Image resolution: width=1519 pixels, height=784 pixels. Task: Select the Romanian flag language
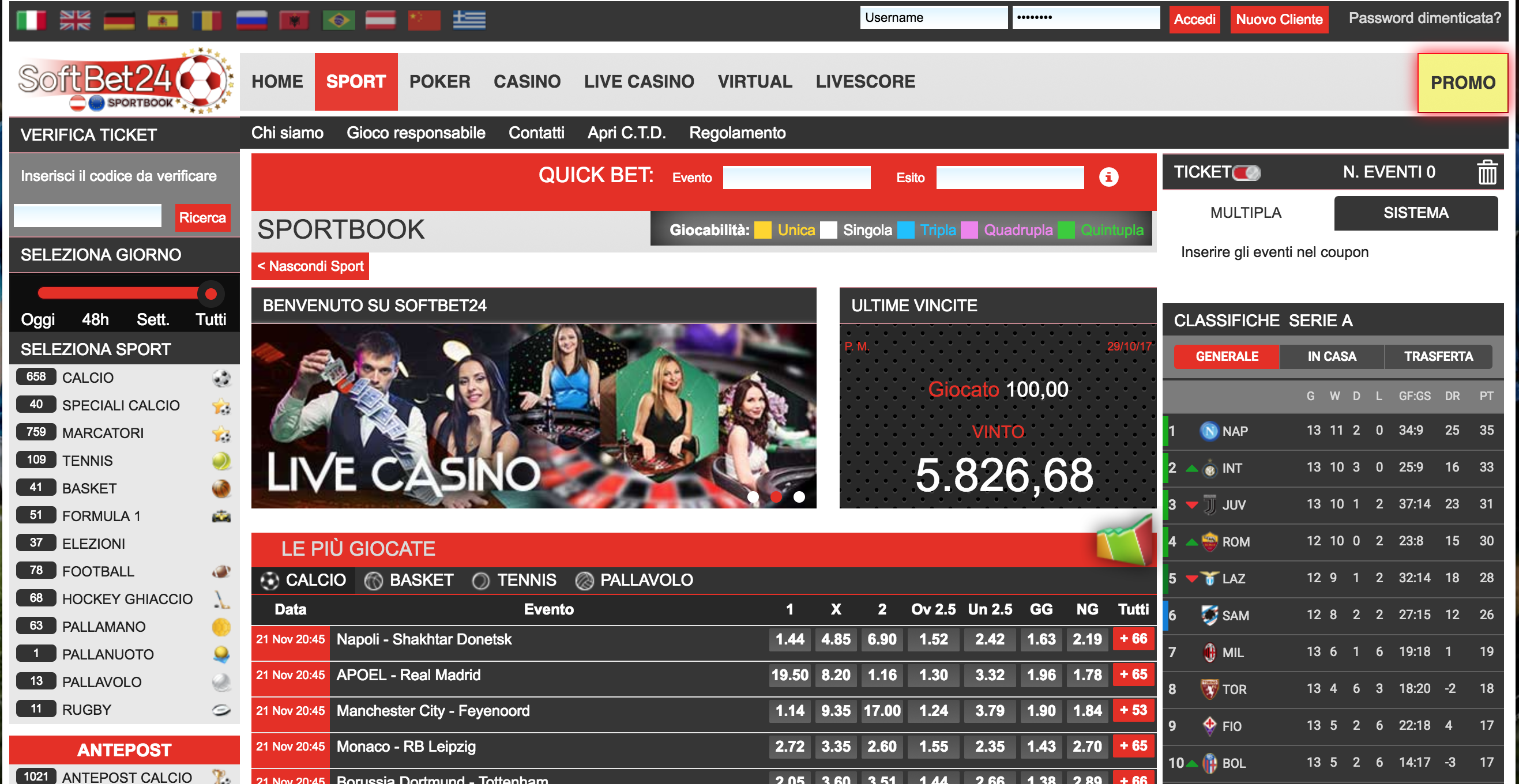point(207,20)
